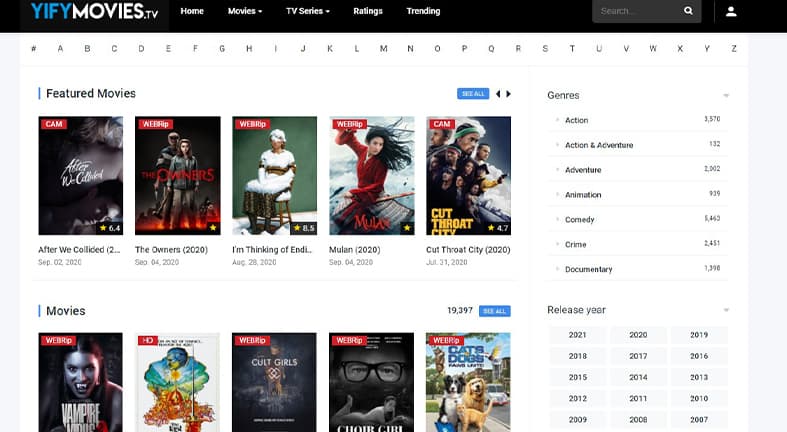Open The Owners movie poster
Image resolution: width=787 pixels, height=432 pixels.
click(x=178, y=176)
